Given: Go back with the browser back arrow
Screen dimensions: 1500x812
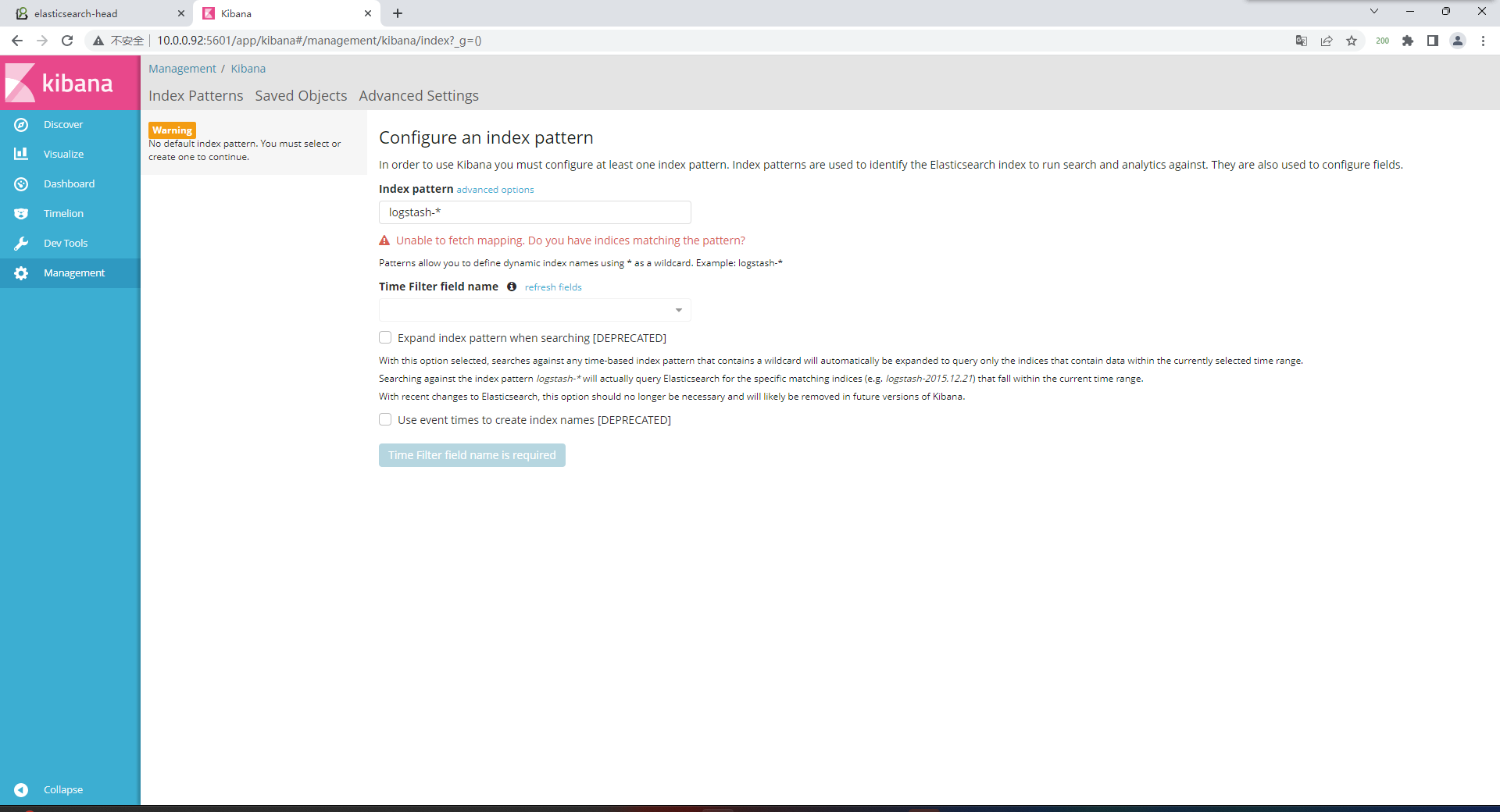Looking at the screenshot, I should 17,41.
